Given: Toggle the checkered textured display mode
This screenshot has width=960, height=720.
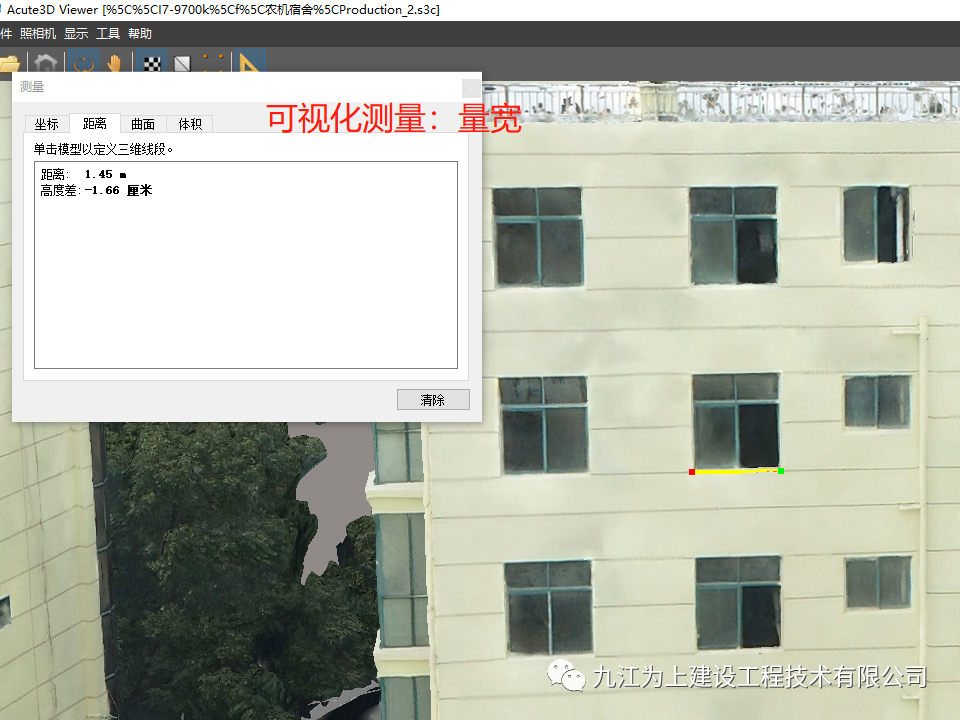Looking at the screenshot, I should point(152,64).
